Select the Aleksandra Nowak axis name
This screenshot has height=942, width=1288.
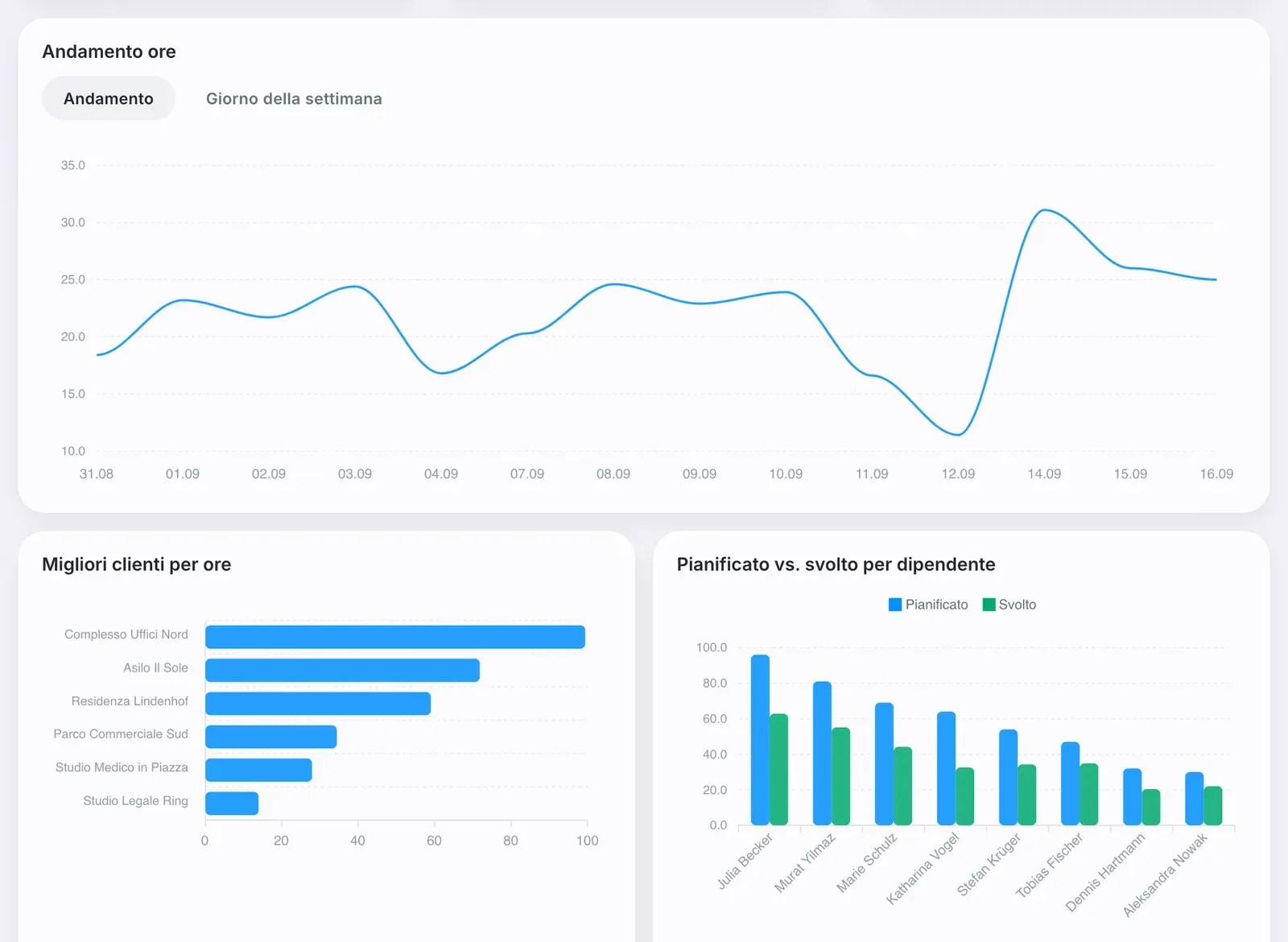point(1166,874)
